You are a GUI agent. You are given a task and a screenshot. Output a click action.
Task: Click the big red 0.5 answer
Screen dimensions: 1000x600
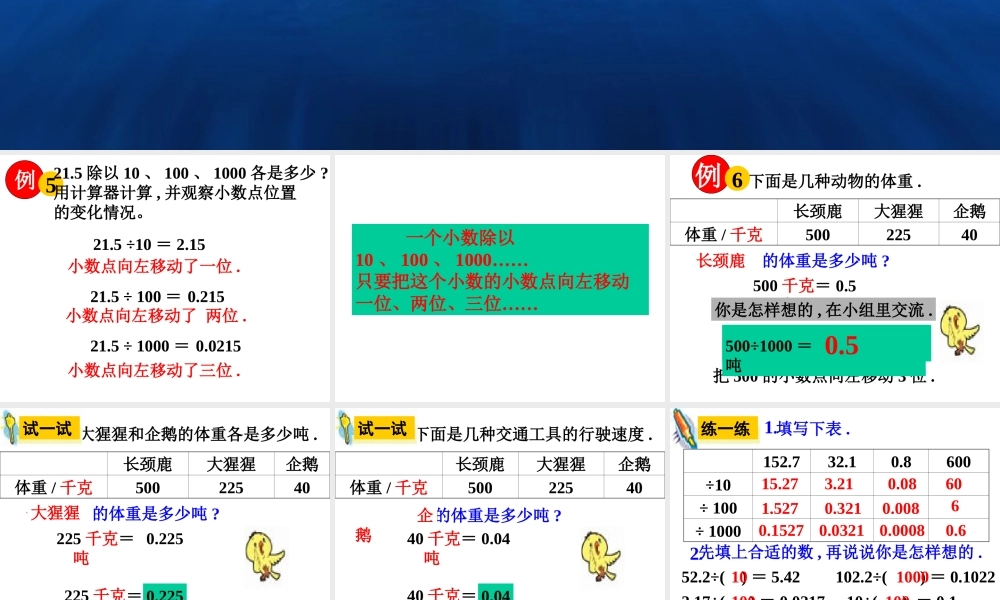point(841,346)
